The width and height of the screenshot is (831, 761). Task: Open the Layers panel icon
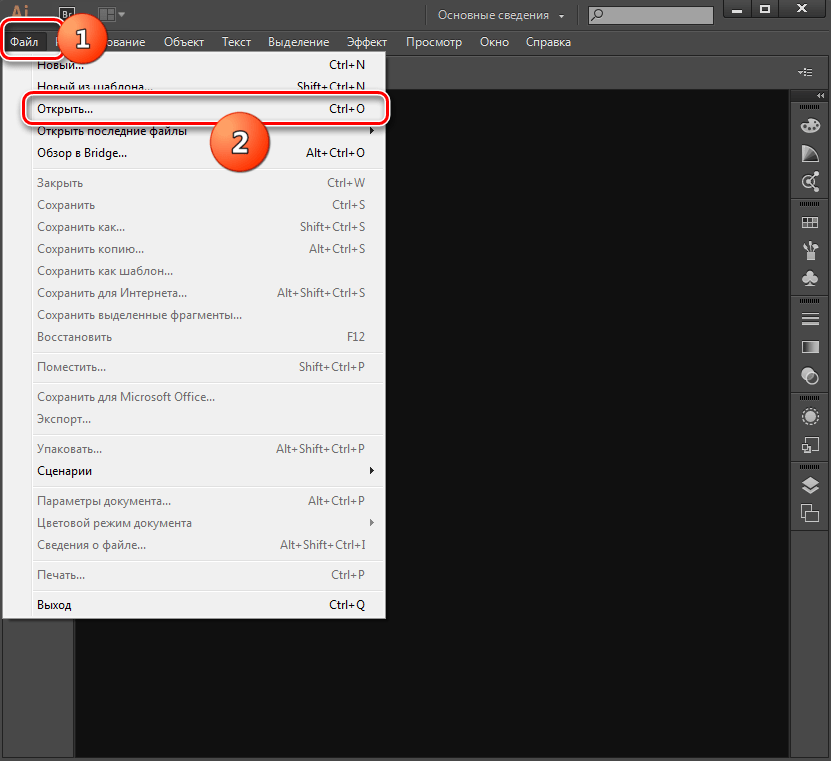(810, 485)
